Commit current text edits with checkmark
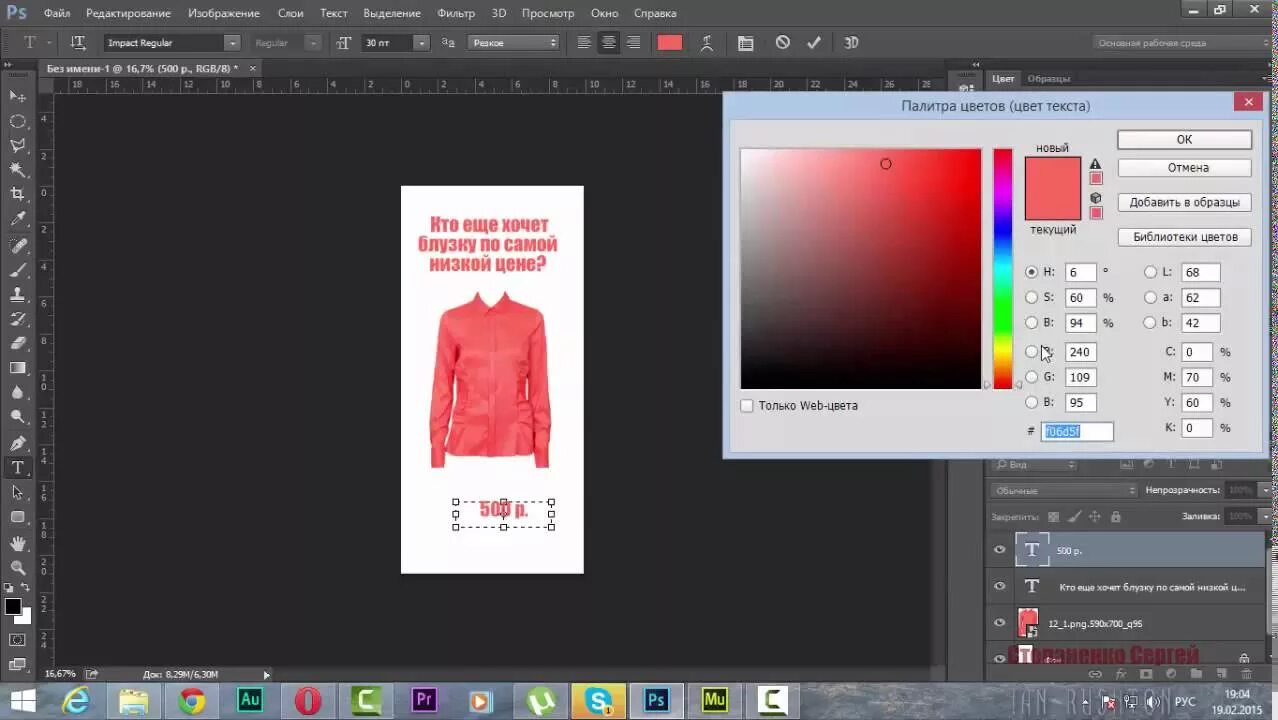The width and height of the screenshot is (1278, 720). 813,43
